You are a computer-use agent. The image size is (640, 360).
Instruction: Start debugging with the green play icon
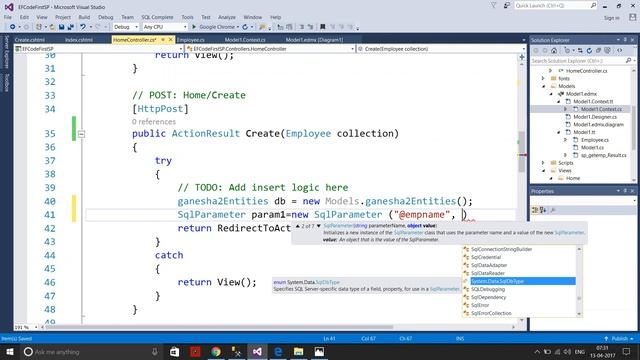pyautogui.click(x=194, y=27)
